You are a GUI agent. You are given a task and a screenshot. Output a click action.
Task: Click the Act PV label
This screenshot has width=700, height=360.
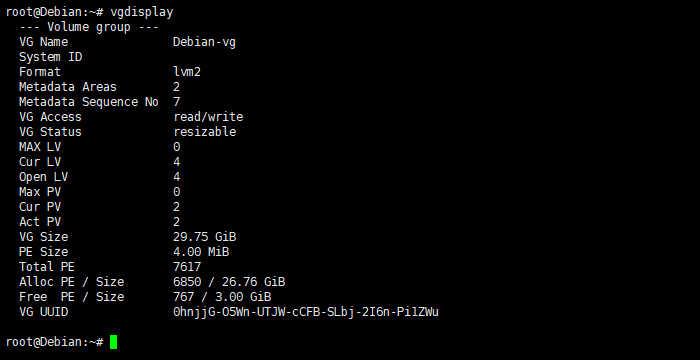pos(40,222)
